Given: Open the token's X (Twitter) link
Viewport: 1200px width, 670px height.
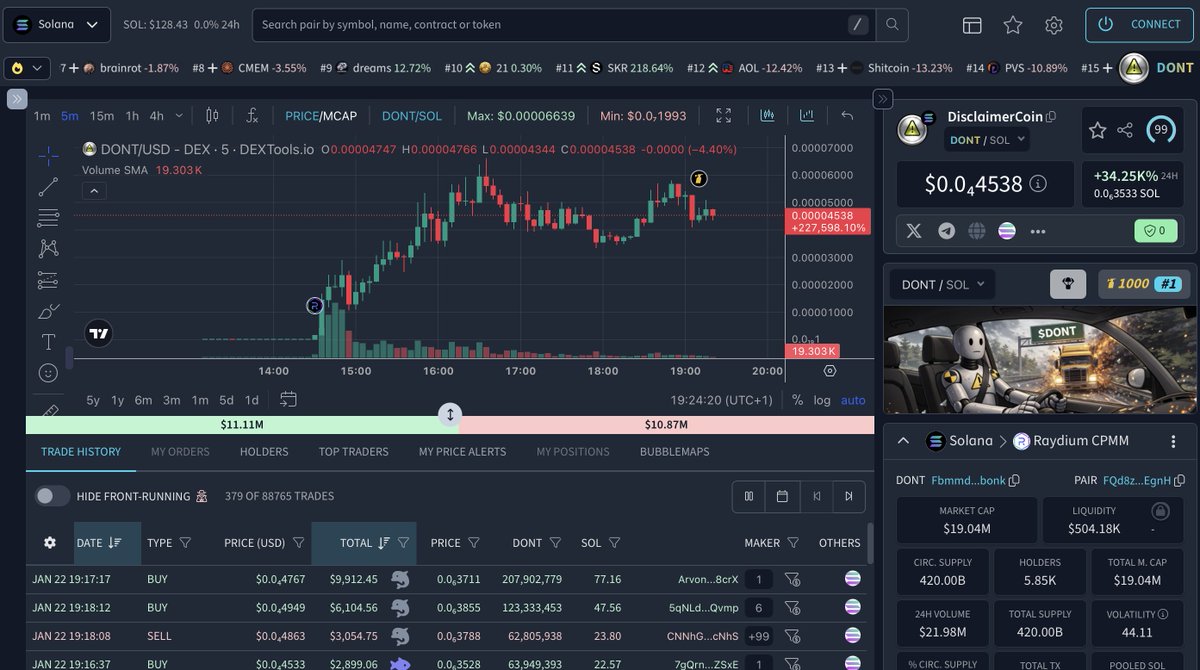Looking at the screenshot, I should click(x=914, y=231).
